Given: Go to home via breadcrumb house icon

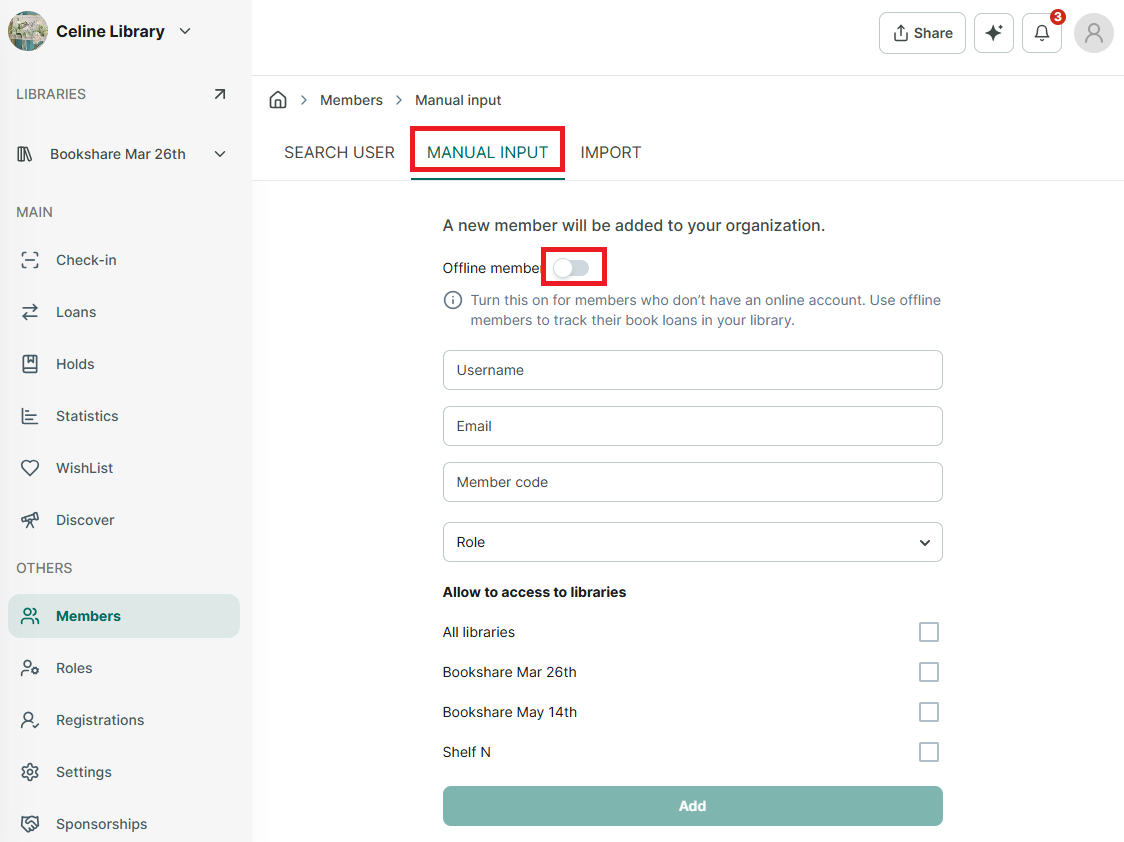Looking at the screenshot, I should pos(278,100).
